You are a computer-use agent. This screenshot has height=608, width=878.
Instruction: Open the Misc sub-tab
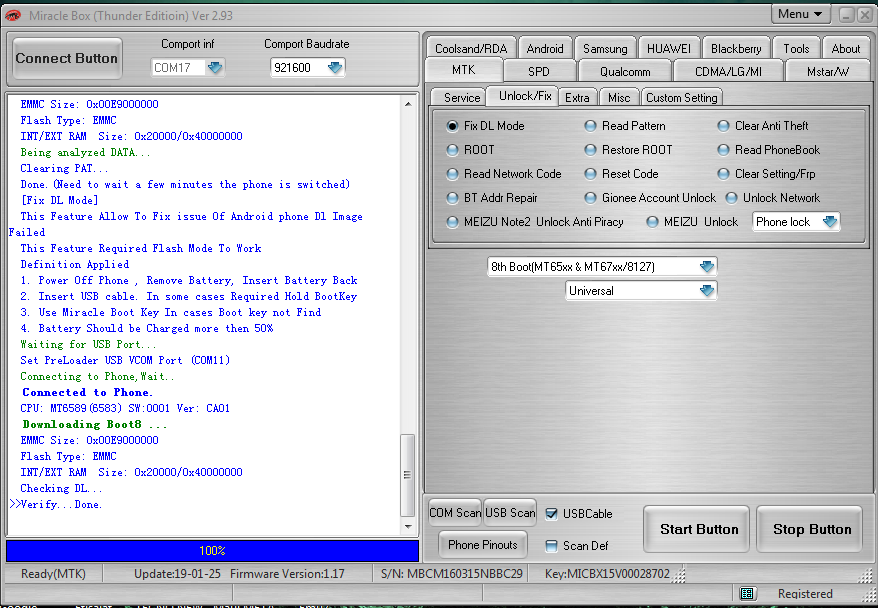tap(619, 97)
